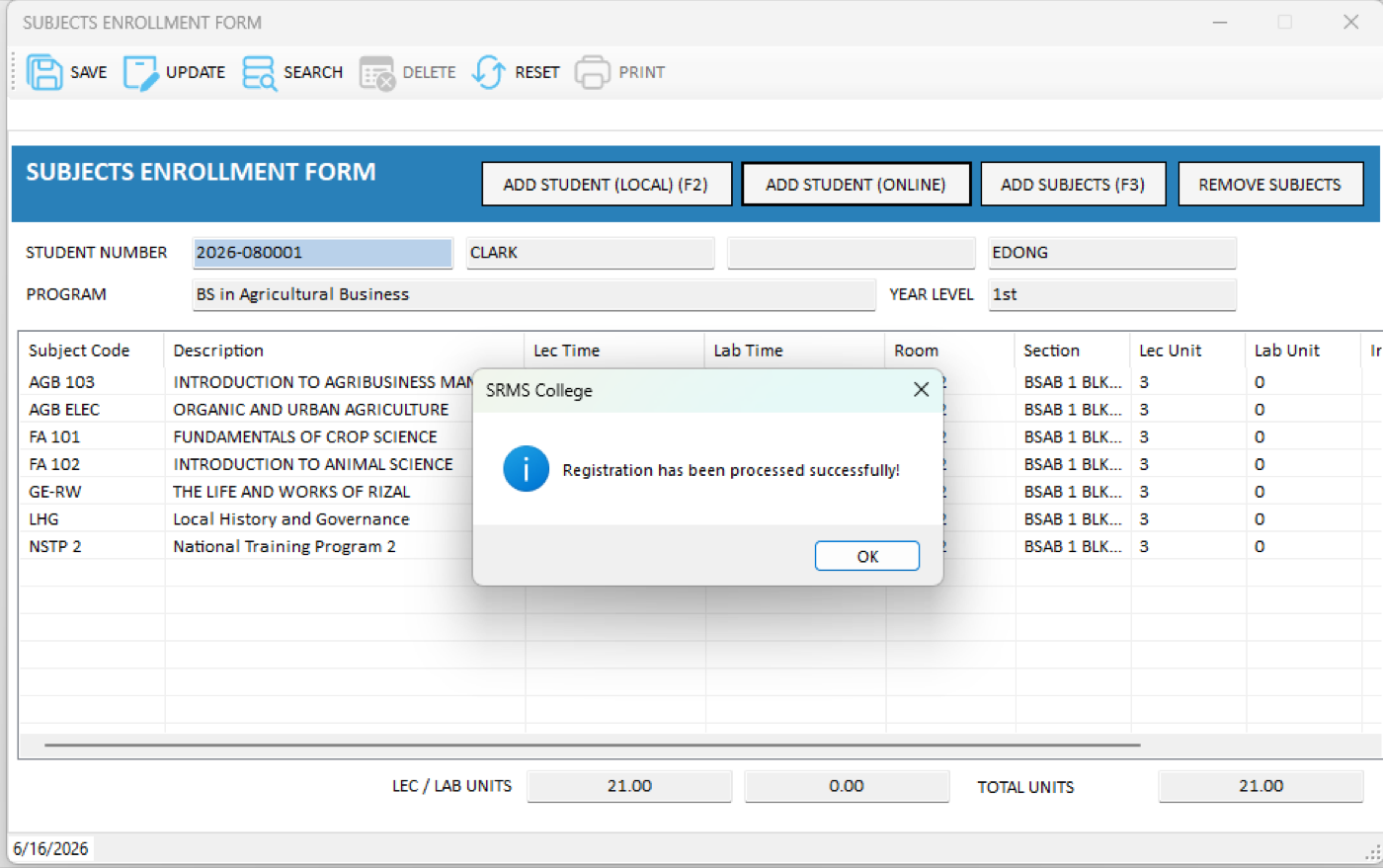Click the empty middle name field
1383x868 pixels.
[x=851, y=253]
